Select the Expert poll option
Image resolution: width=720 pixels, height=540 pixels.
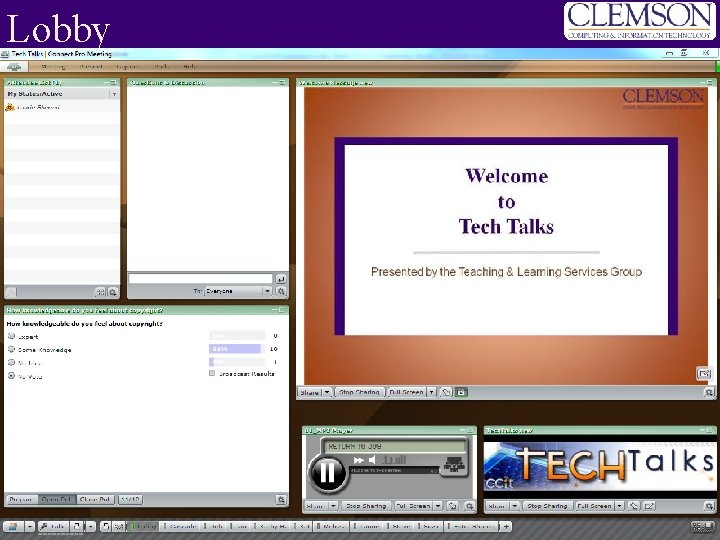(11, 336)
